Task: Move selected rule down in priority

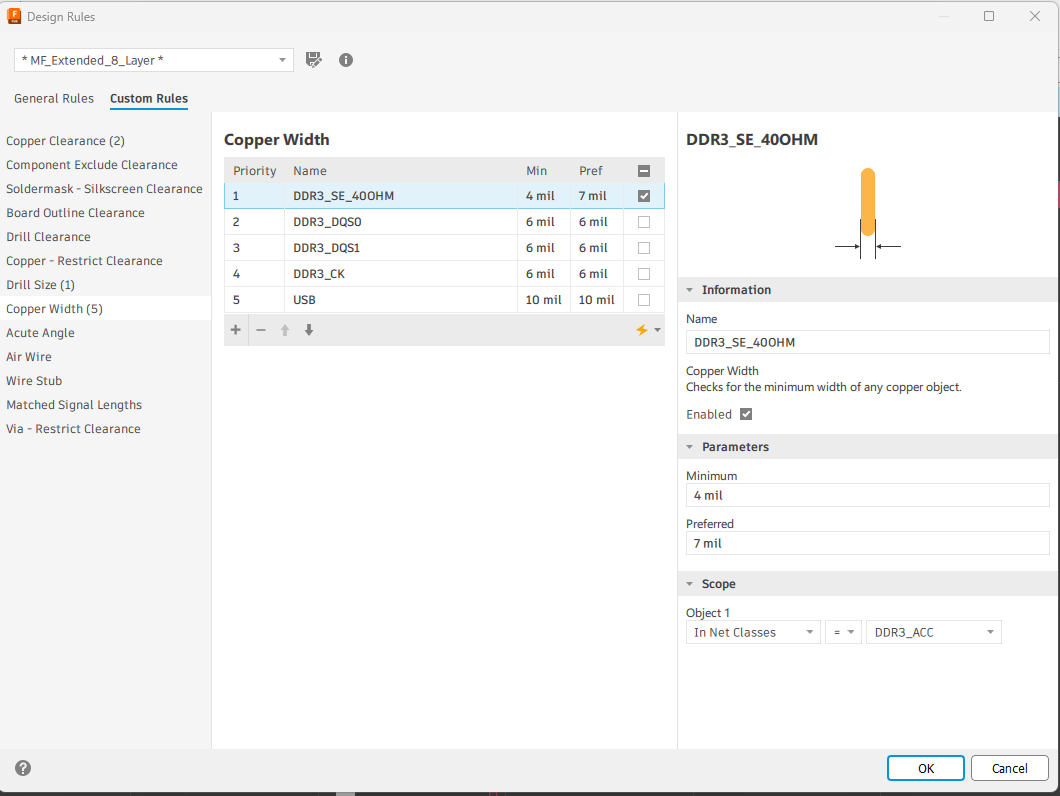Action: tap(309, 330)
